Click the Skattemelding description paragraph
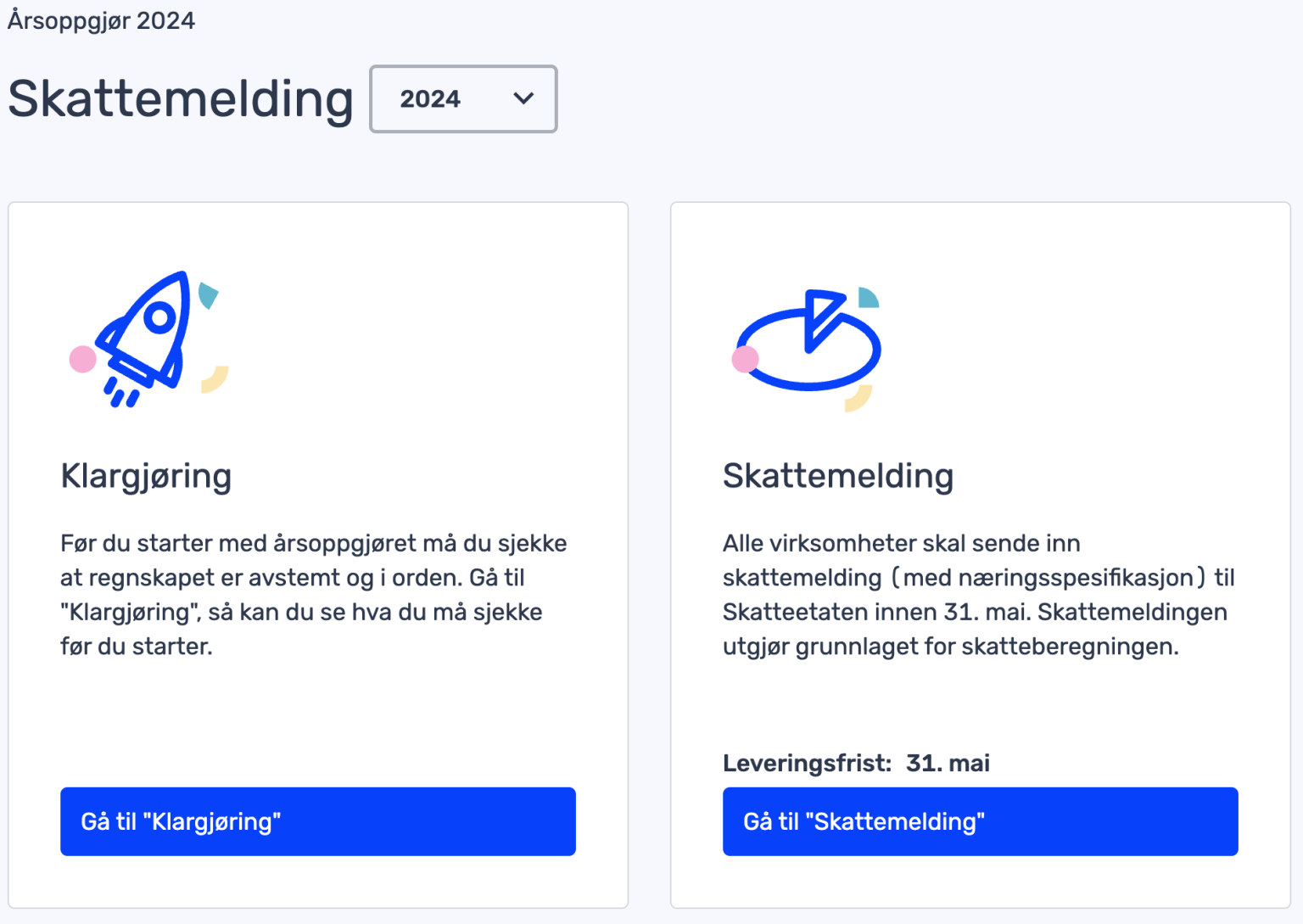The height and width of the screenshot is (924, 1303). (x=978, y=595)
